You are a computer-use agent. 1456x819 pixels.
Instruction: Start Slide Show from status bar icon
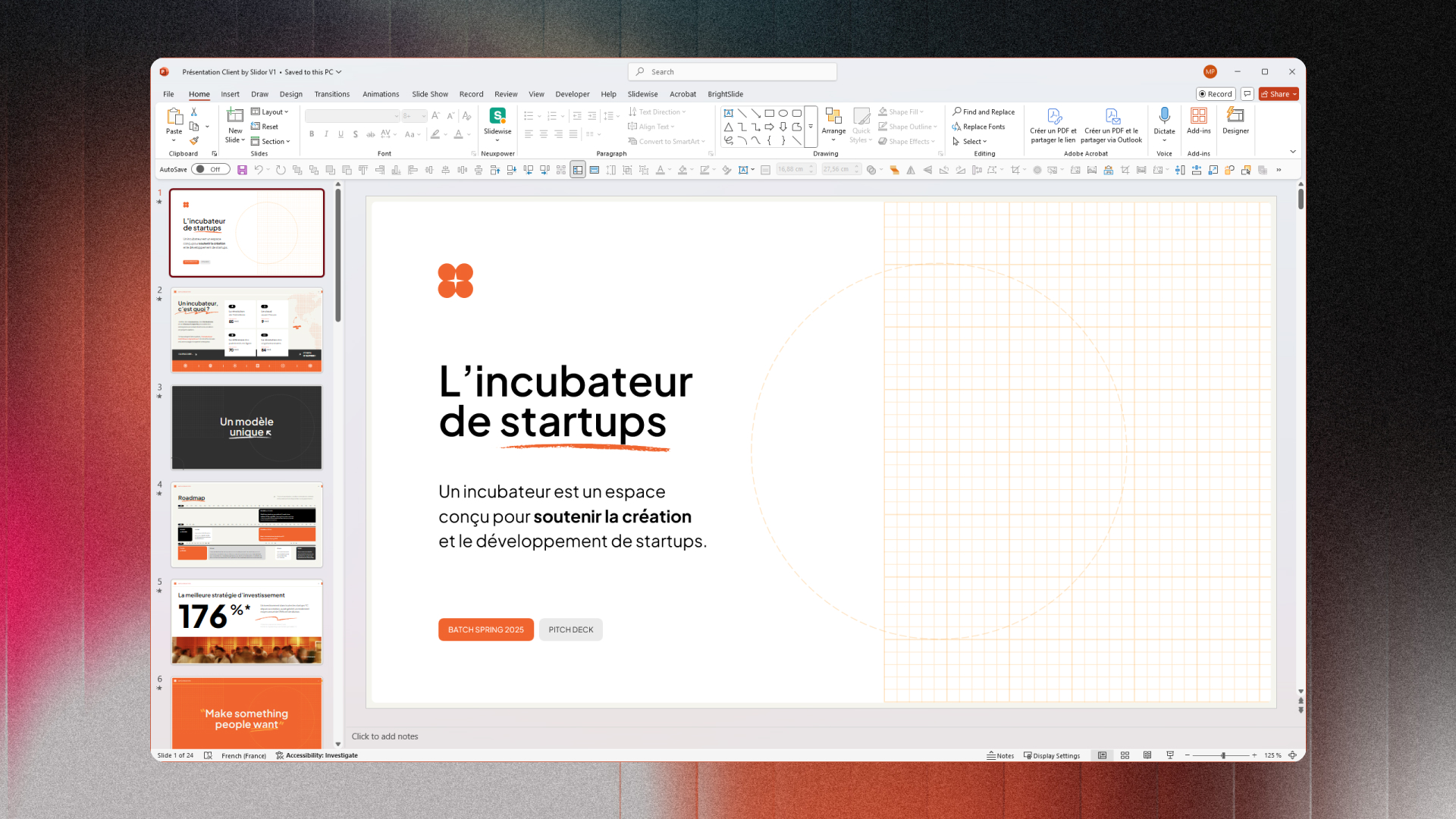1170,755
